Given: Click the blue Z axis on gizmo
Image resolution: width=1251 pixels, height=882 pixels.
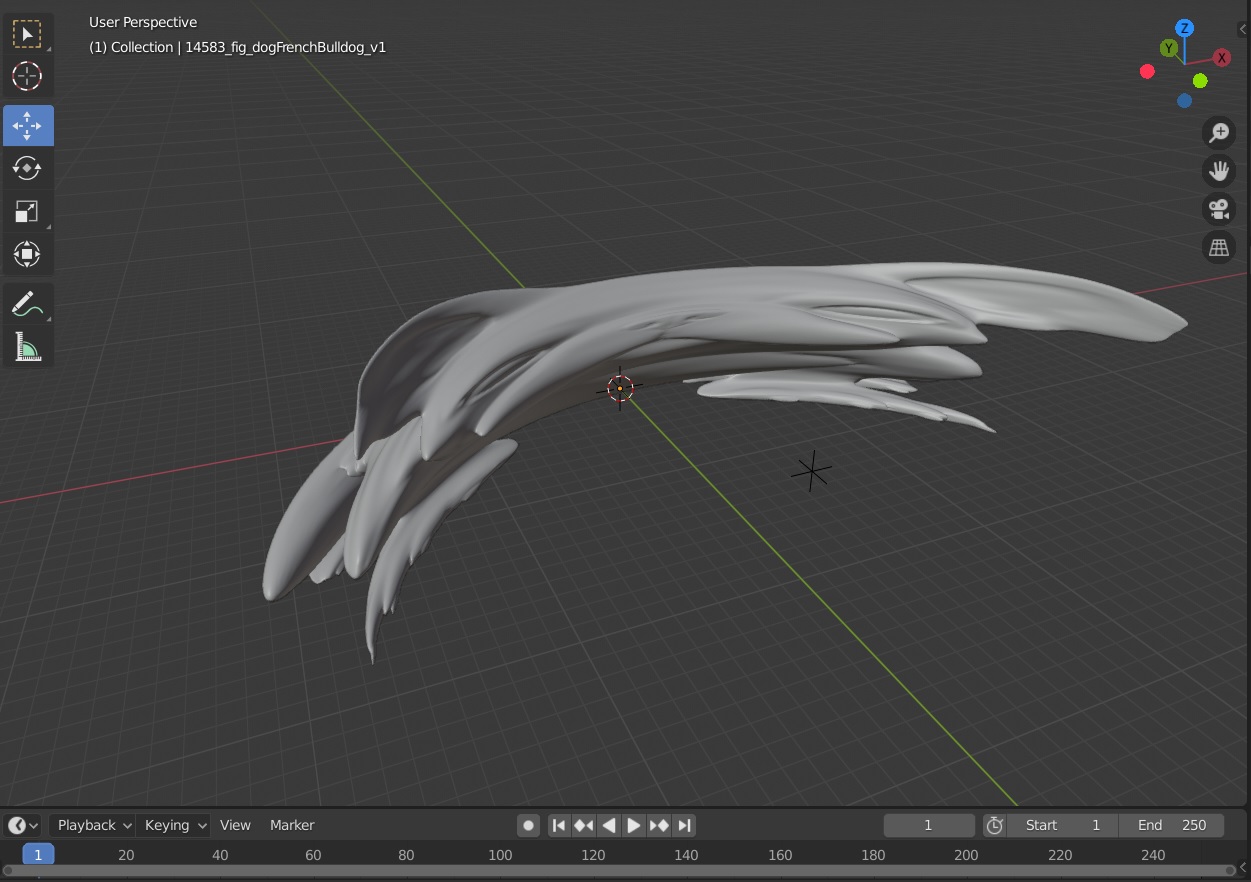Looking at the screenshot, I should click(1185, 28).
